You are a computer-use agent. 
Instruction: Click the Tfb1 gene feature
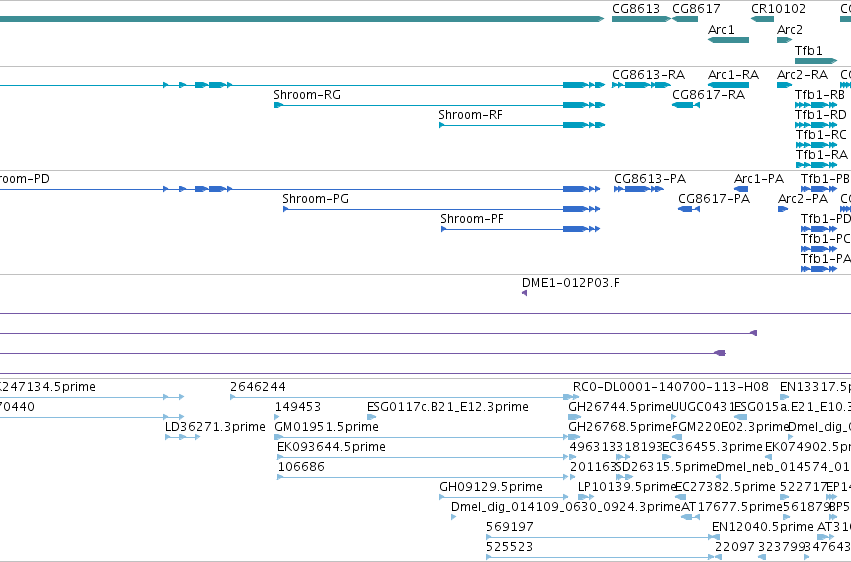816,61
